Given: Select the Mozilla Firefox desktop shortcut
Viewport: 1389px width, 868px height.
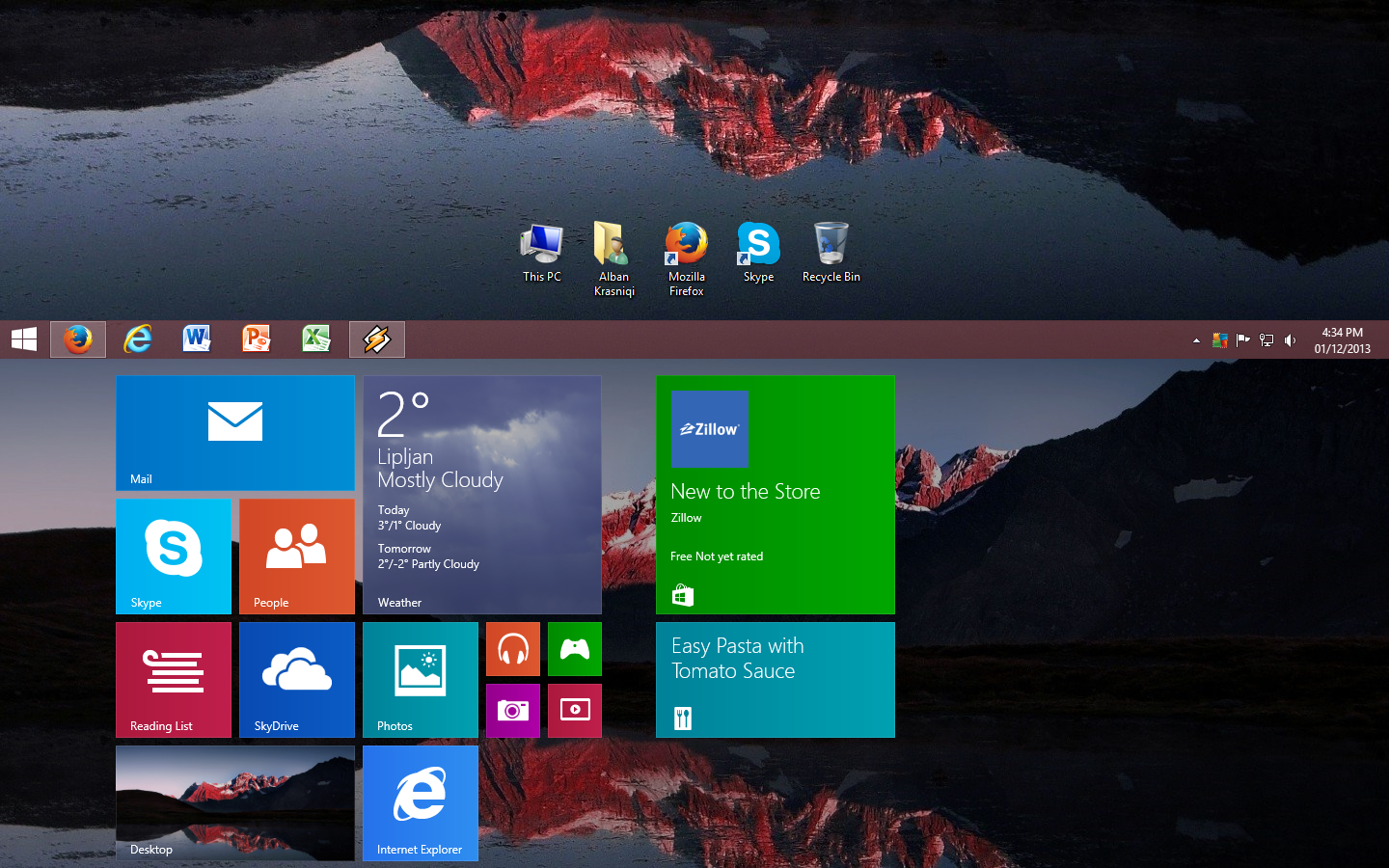Looking at the screenshot, I should point(687,258).
